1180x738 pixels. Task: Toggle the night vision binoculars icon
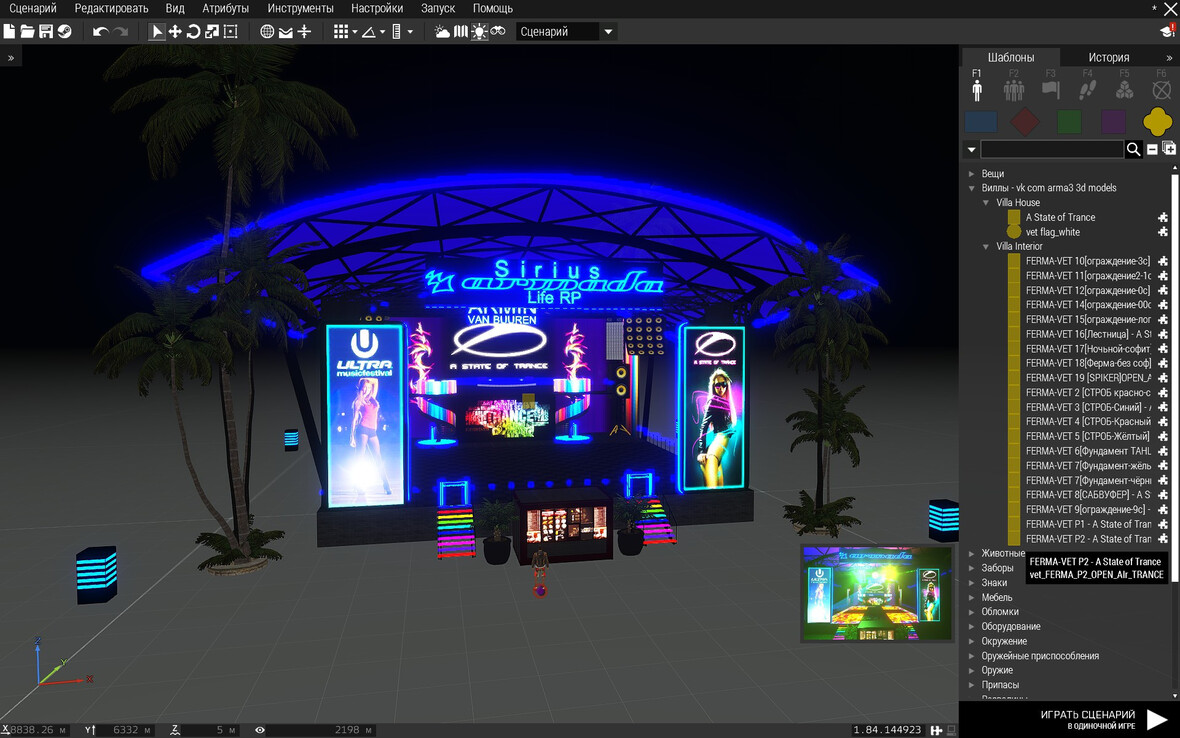[498, 32]
